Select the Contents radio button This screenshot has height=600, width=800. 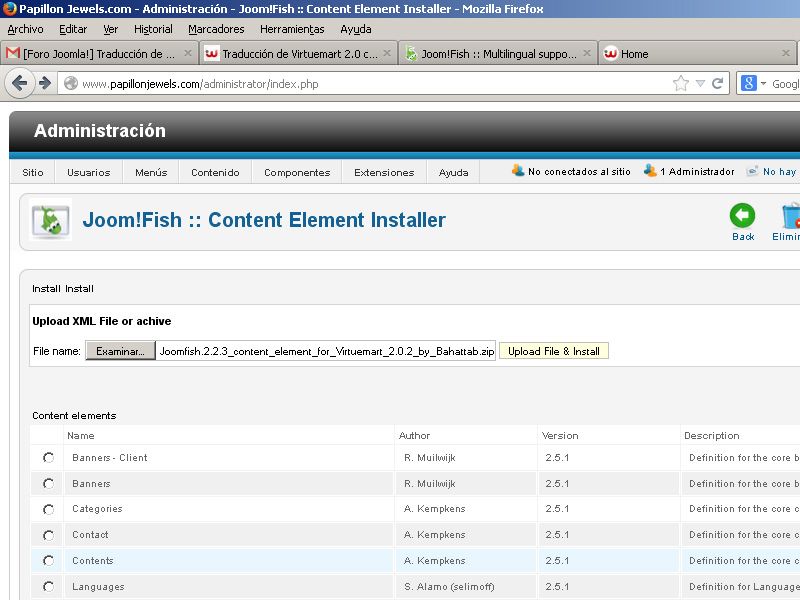click(x=48, y=561)
